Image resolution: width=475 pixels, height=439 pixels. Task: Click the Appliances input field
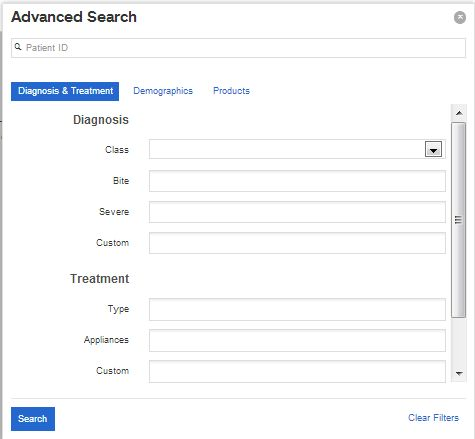[x=297, y=340]
